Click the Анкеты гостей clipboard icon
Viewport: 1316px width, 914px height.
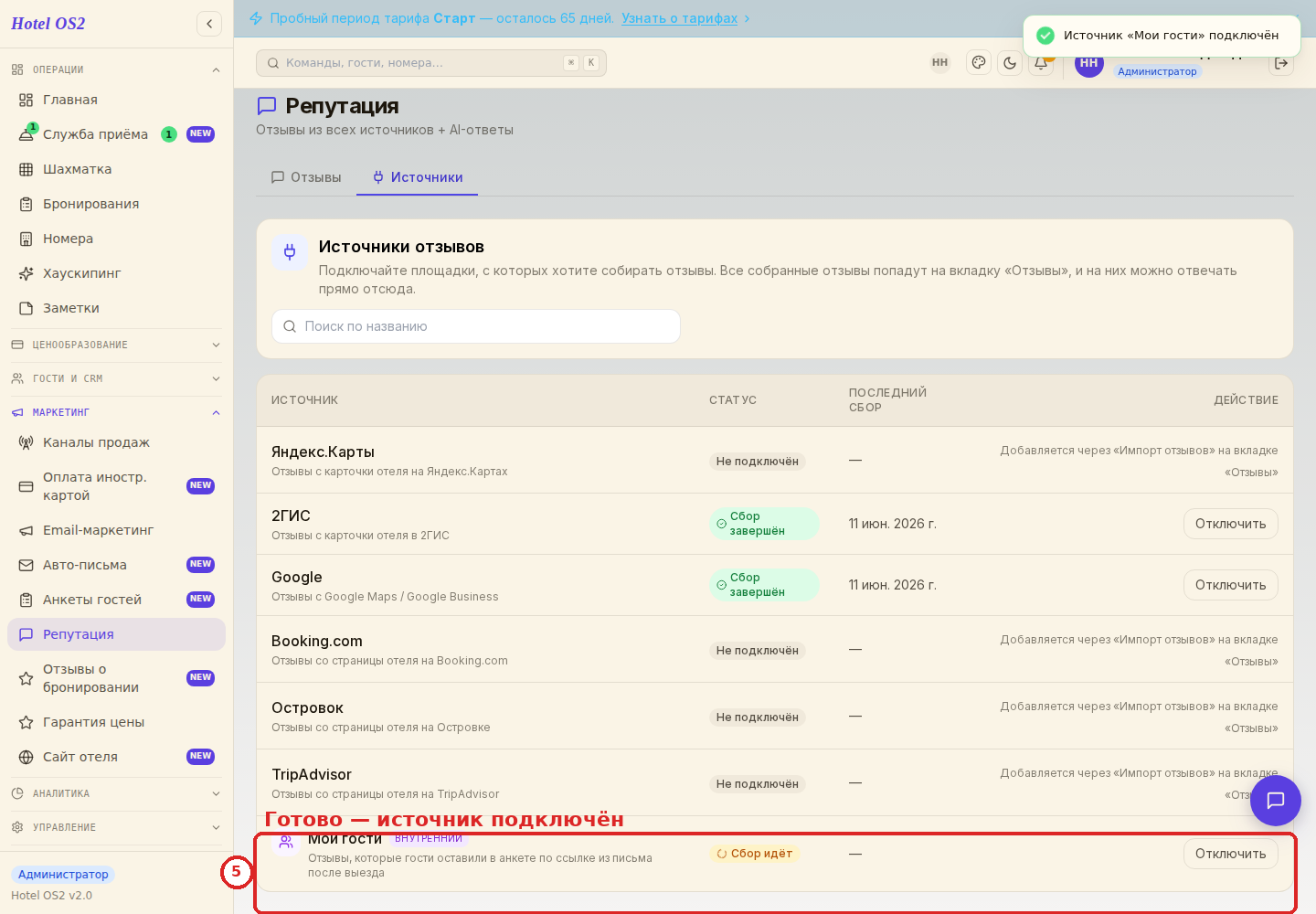pos(27,600)
